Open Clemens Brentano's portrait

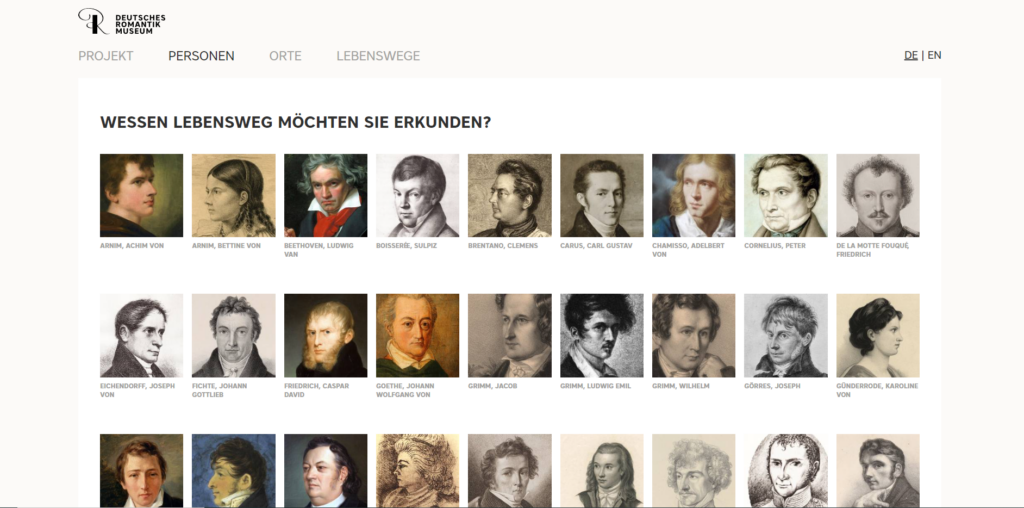[x=510, y=195]
